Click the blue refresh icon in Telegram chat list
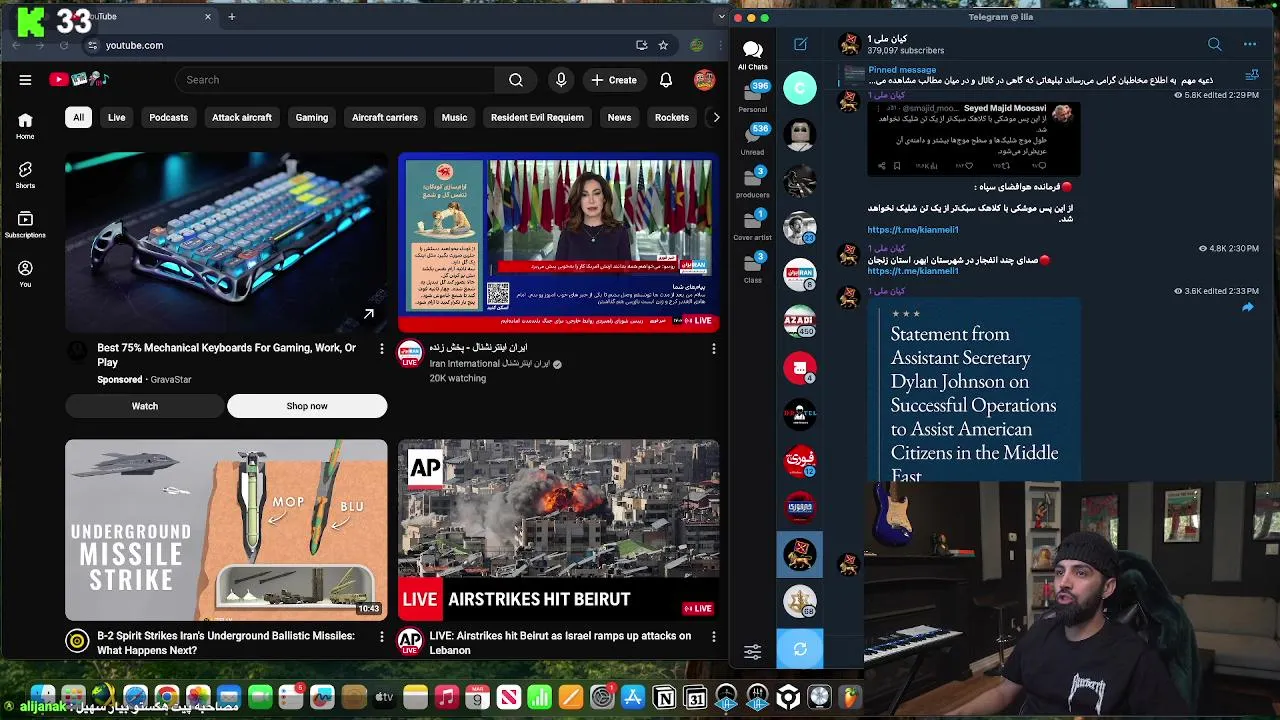The height and width of the screenshot is (720, 1280). tap(800, 649)
